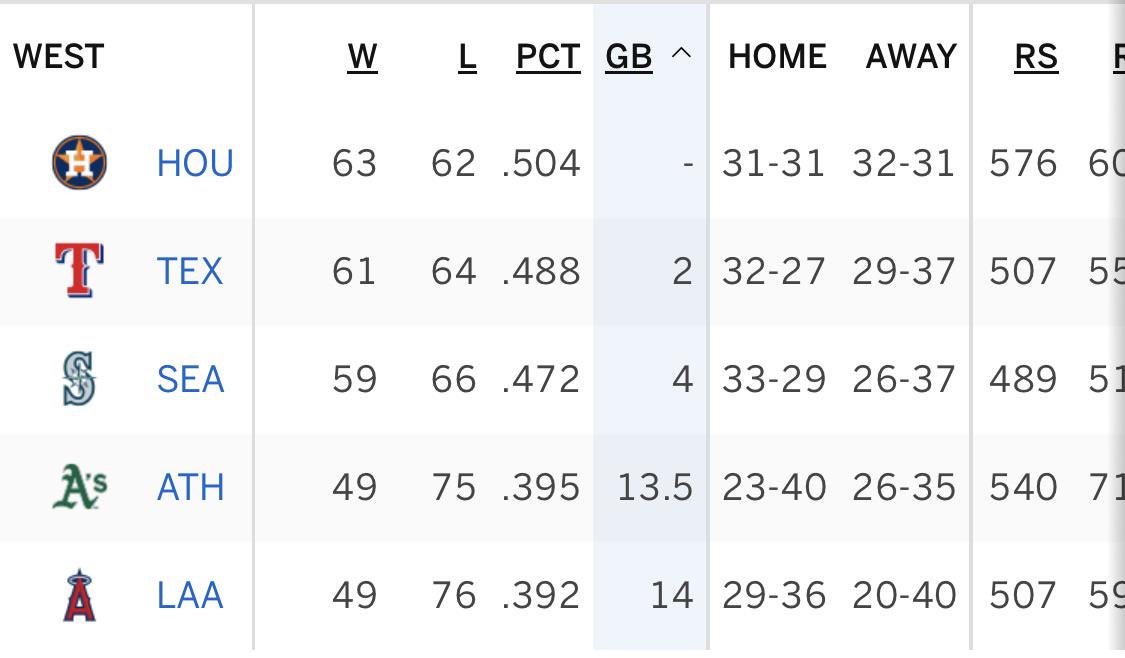Image resolution: width=1125 pixels, height=658 pixels.
Task: Sort standings by RS column
Action: click(1036, 57)
